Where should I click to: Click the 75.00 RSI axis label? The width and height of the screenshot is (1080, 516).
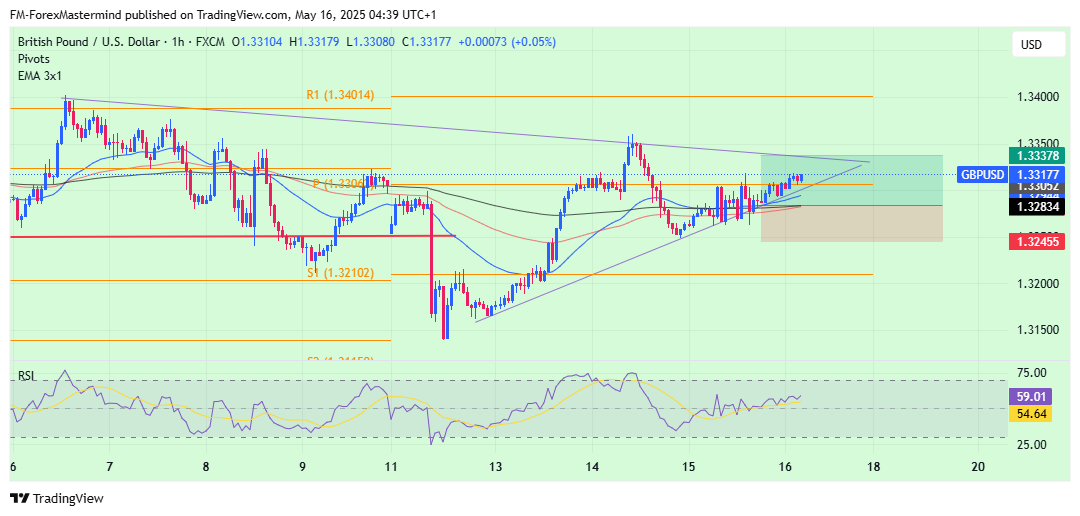(1031, 373)
